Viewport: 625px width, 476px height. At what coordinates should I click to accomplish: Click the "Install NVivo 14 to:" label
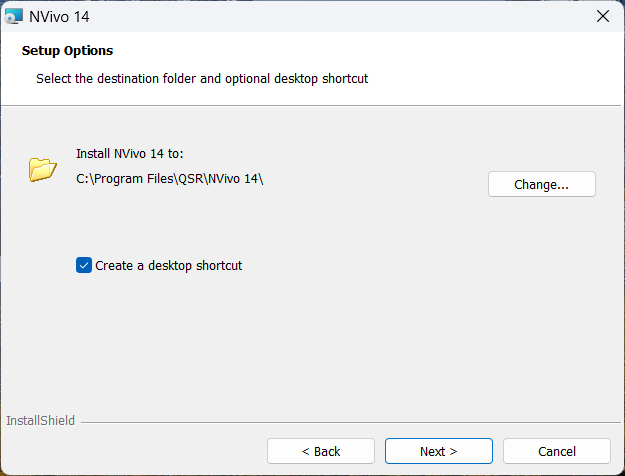tap(130, 154)
